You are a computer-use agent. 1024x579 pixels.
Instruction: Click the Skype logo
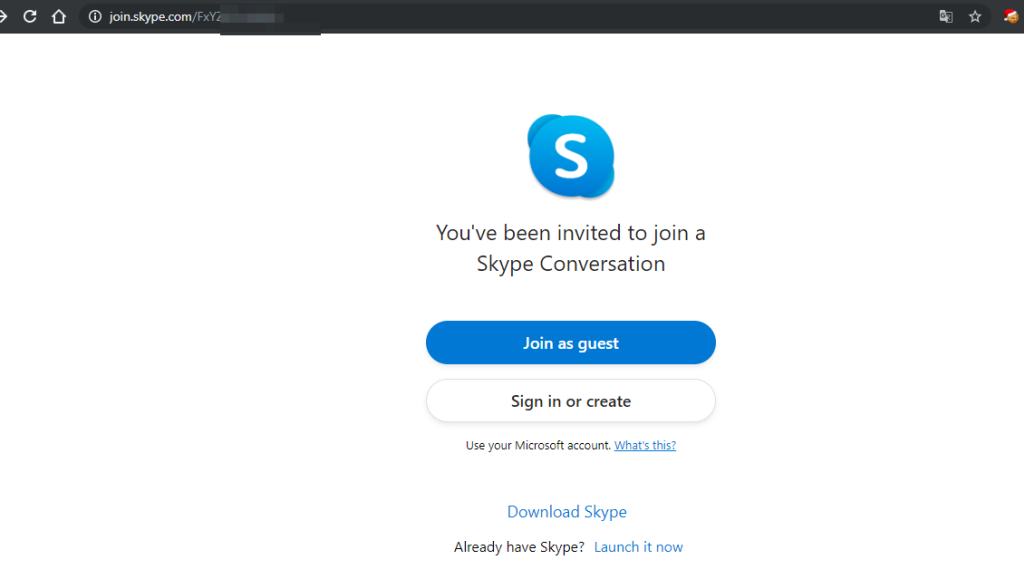point(571,156)
